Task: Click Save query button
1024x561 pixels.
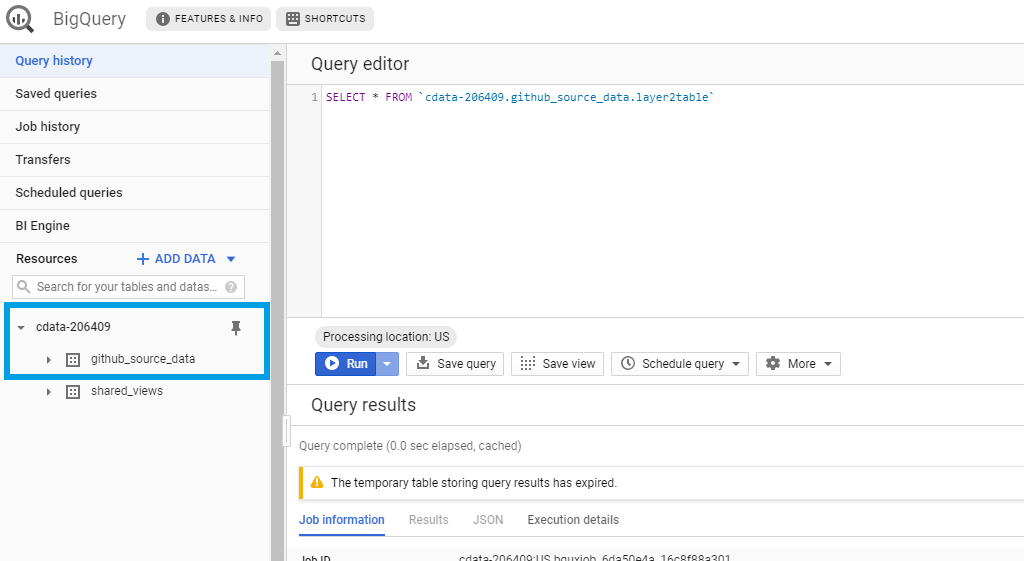Action: tap(455, 364)
